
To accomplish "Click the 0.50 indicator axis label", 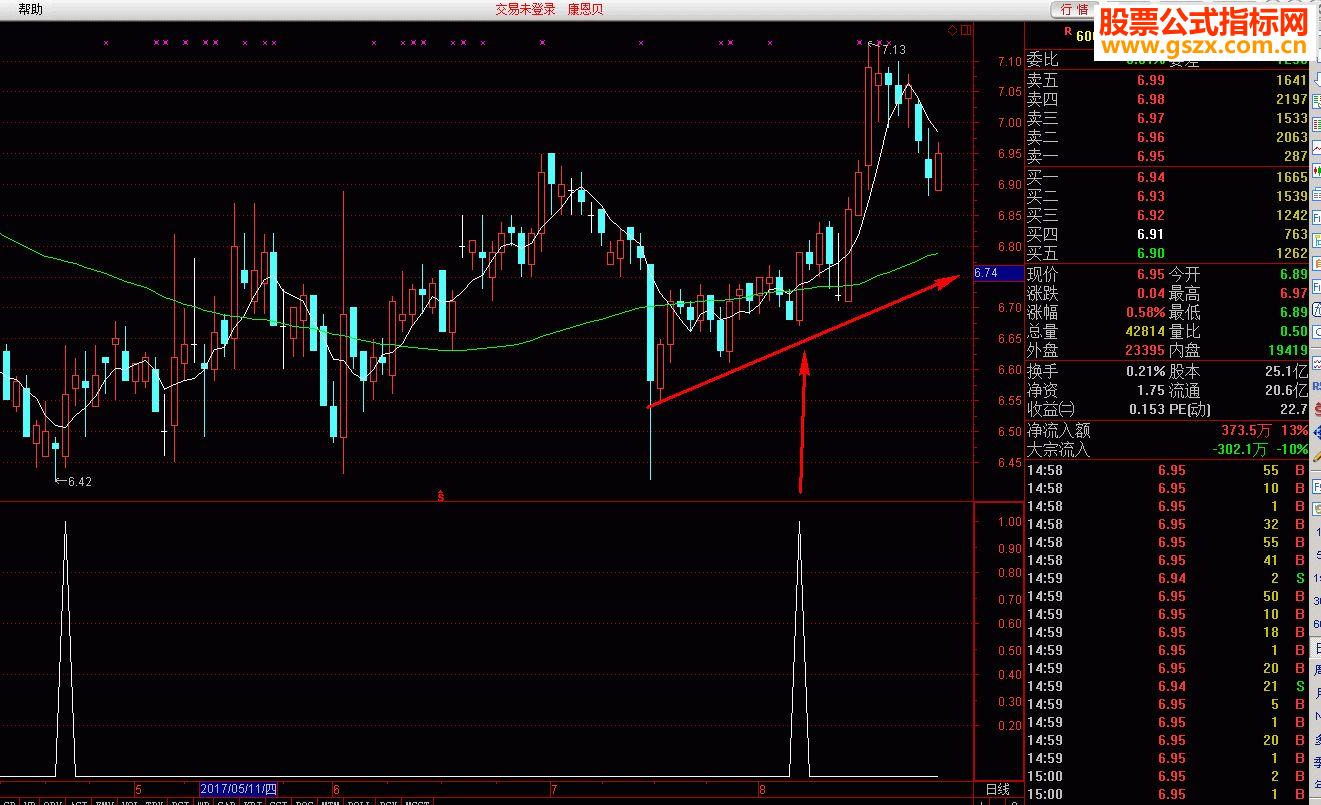I will coord(1010,649).
